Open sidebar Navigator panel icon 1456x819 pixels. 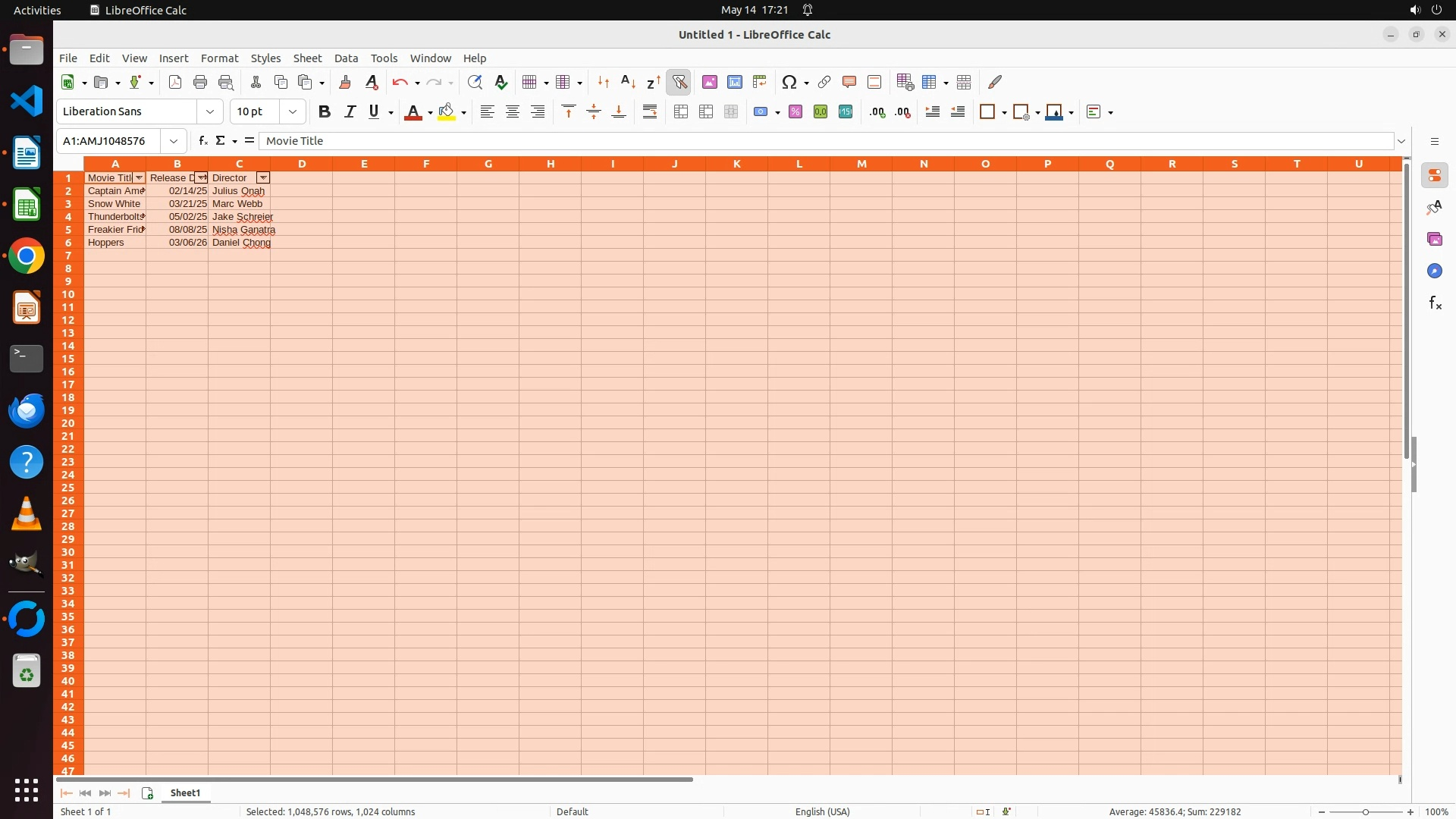1434,271
